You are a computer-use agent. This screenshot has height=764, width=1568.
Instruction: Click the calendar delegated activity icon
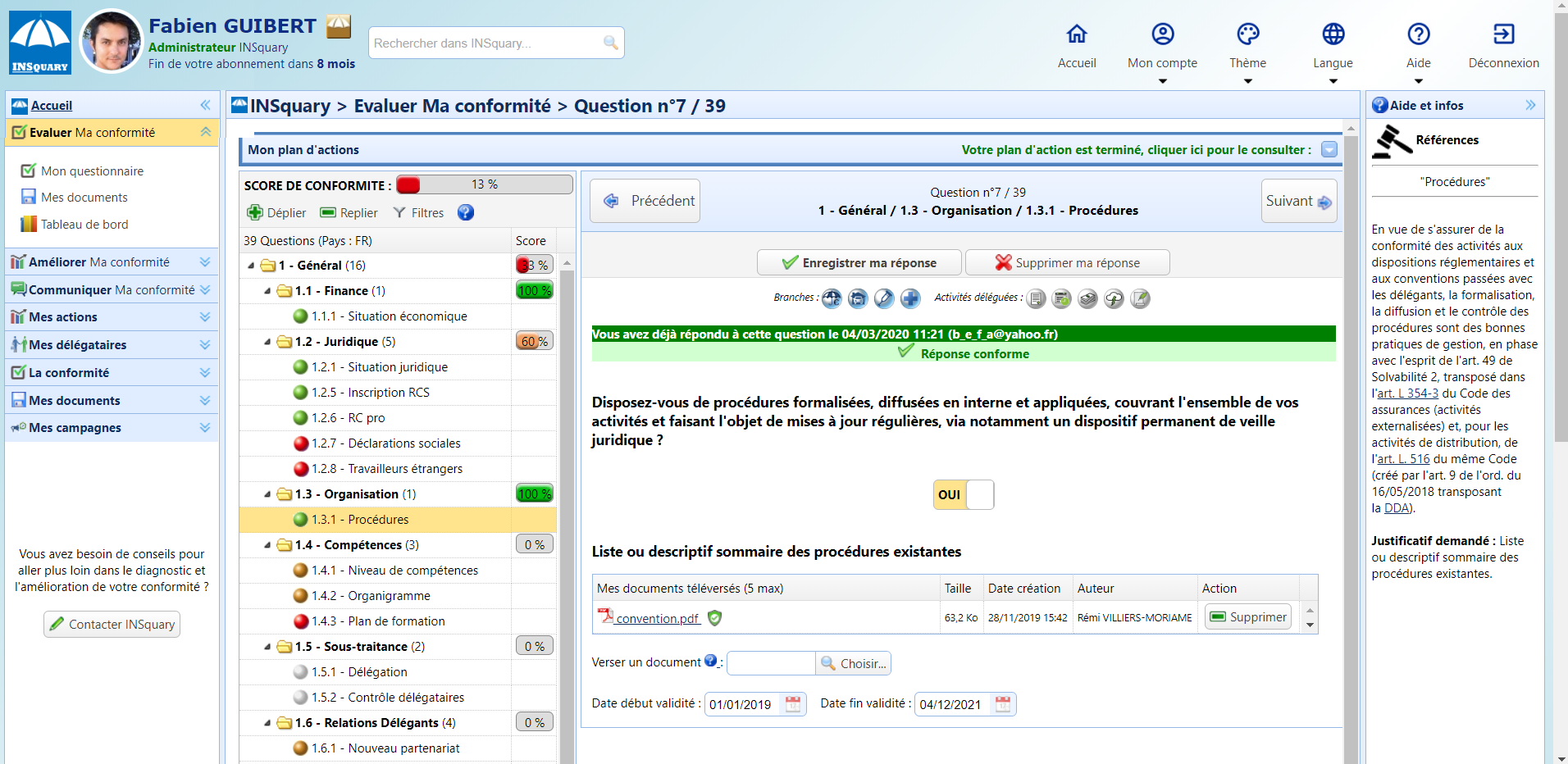[1062, 298]
